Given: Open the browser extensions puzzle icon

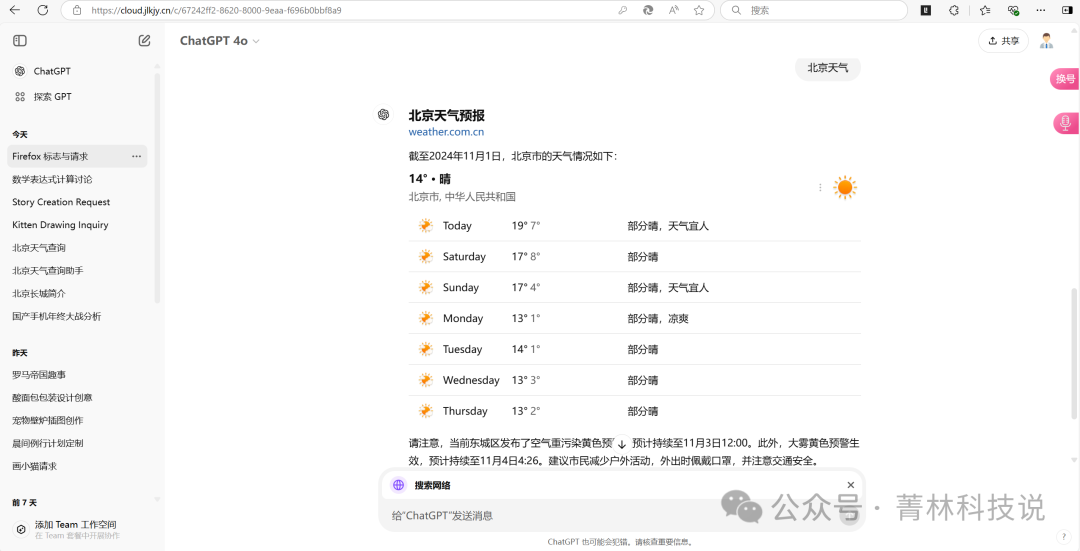Looking at the screenshot, I should click(x=953, y=10).
